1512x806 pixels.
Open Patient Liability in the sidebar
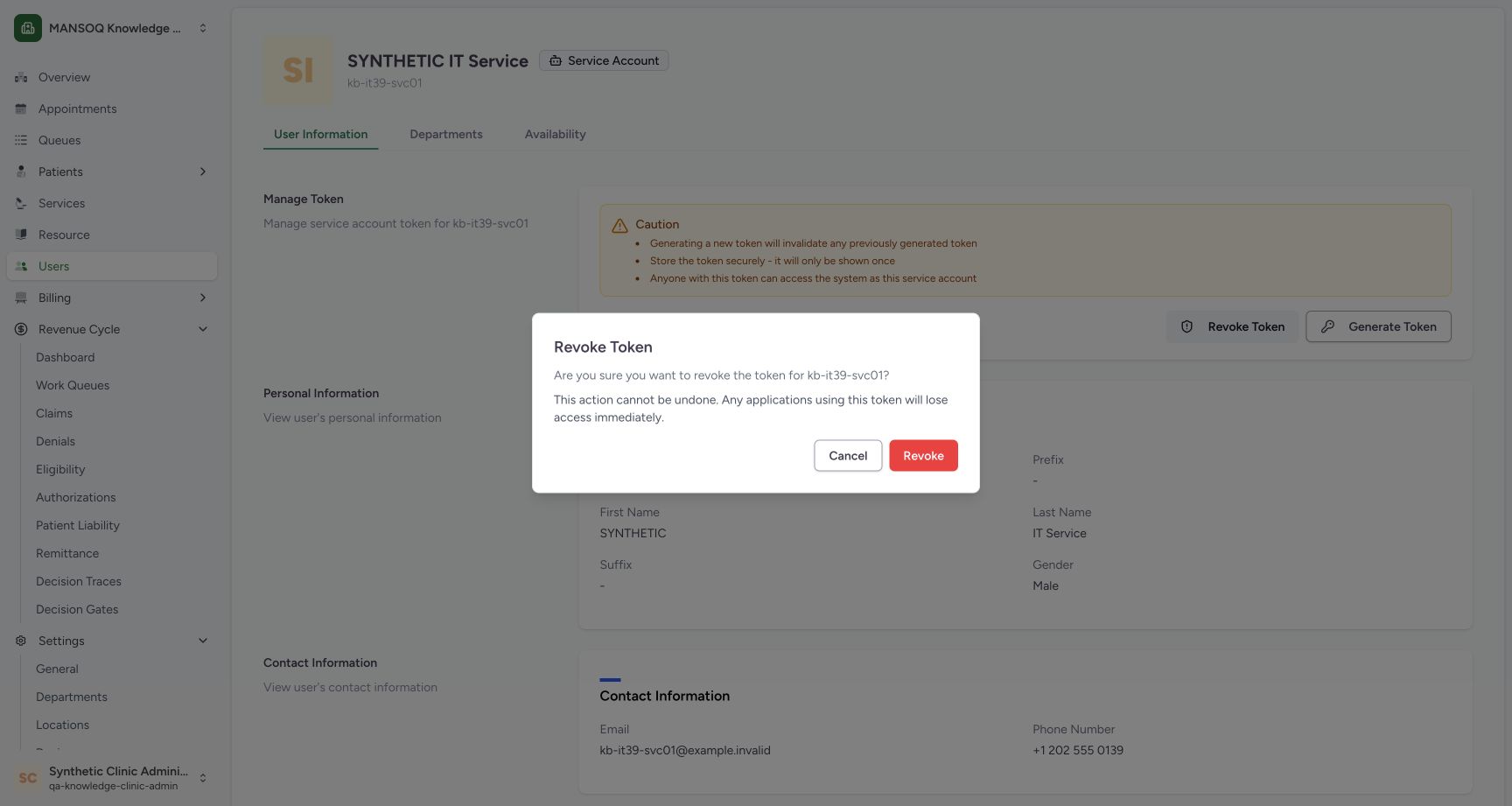(x=78, y=525)
